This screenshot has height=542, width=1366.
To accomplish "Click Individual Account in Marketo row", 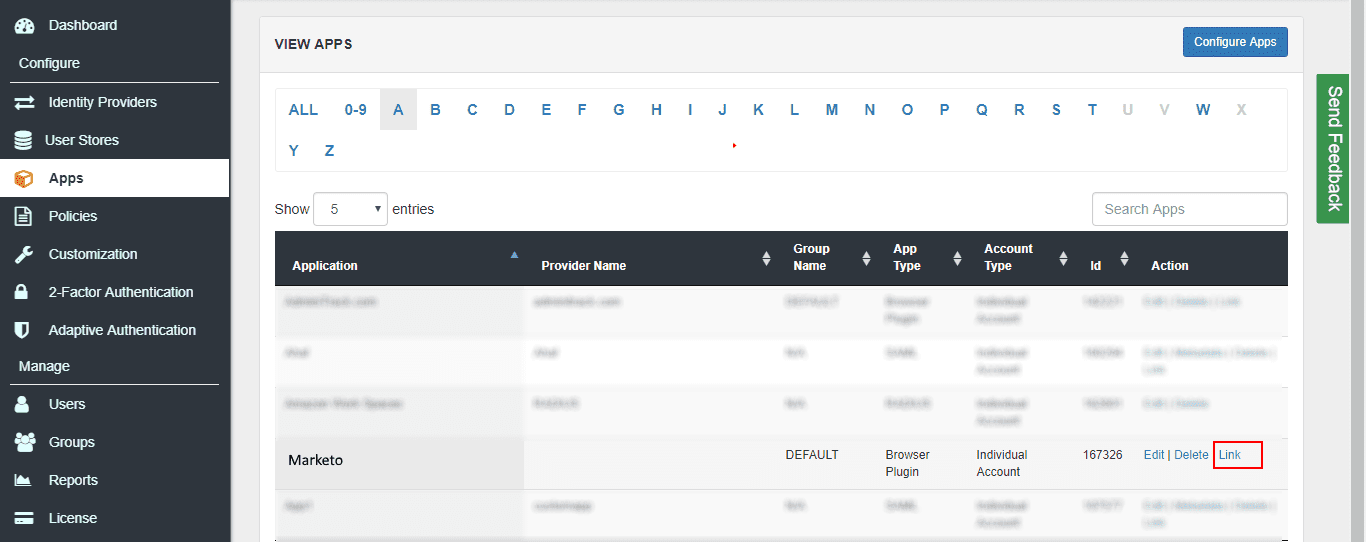I will point(1002,463).
